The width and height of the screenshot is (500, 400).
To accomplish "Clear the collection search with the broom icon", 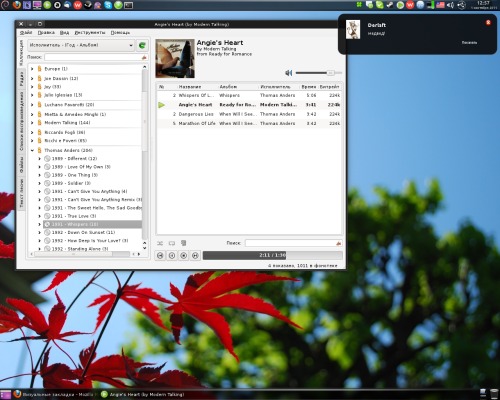I will 144,57.
